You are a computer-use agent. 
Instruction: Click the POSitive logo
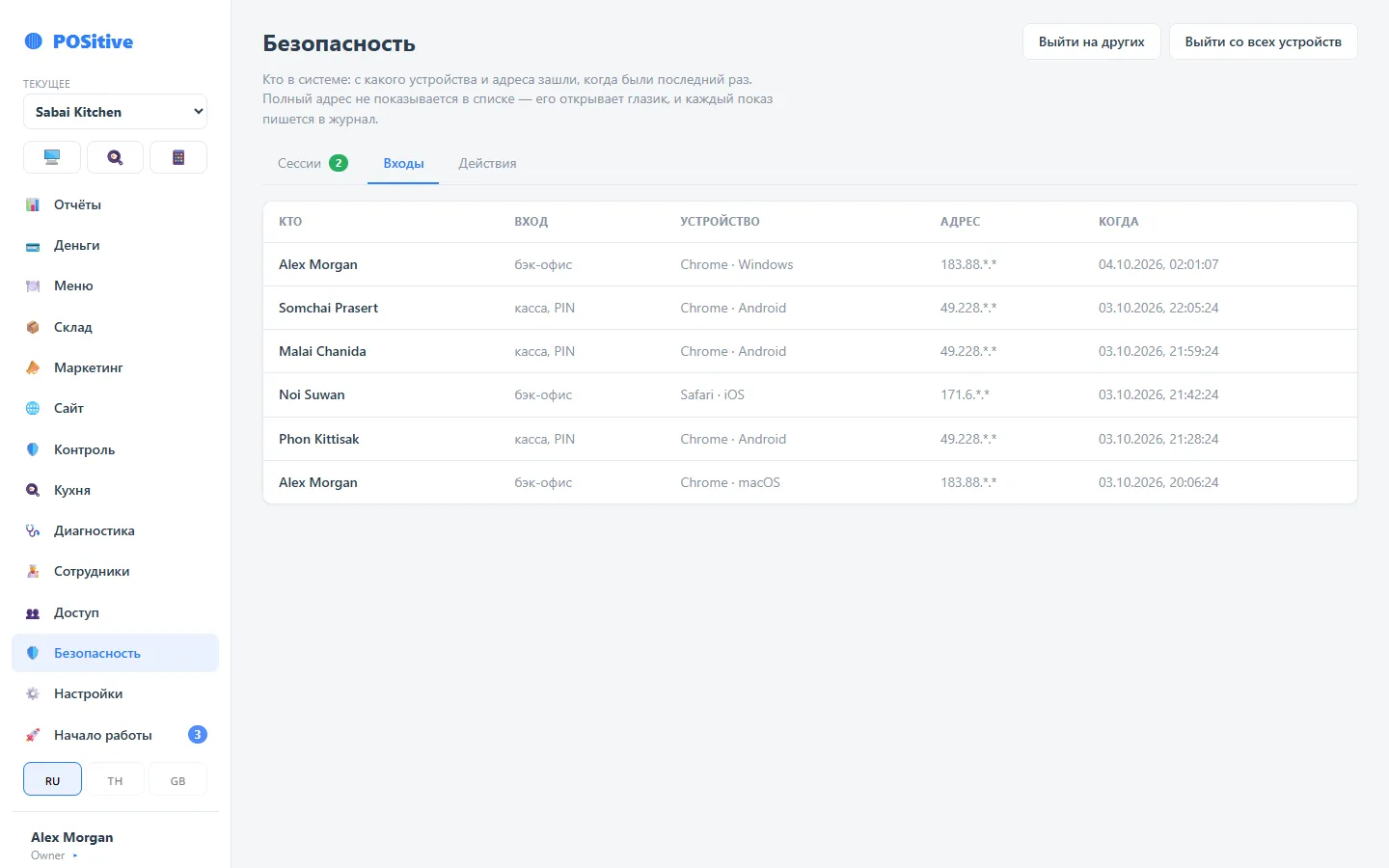[x=79, y=41]
